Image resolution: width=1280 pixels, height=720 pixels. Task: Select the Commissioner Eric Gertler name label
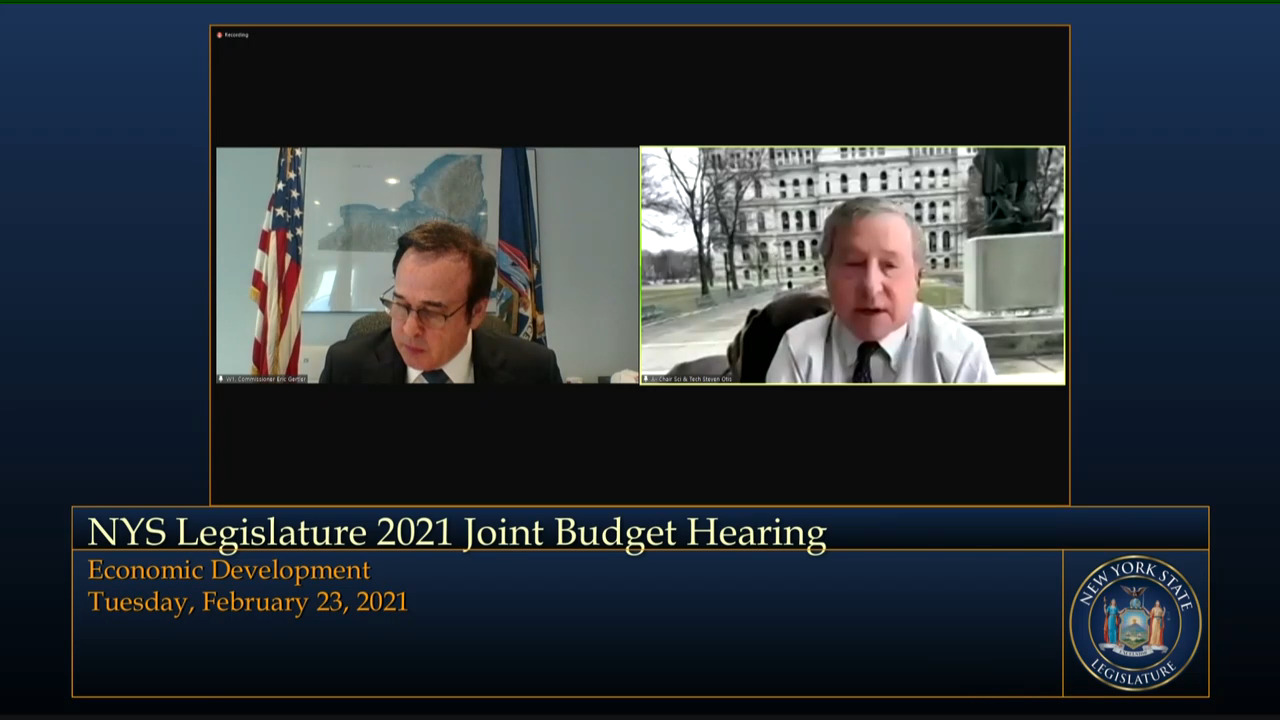click(266, 379)
